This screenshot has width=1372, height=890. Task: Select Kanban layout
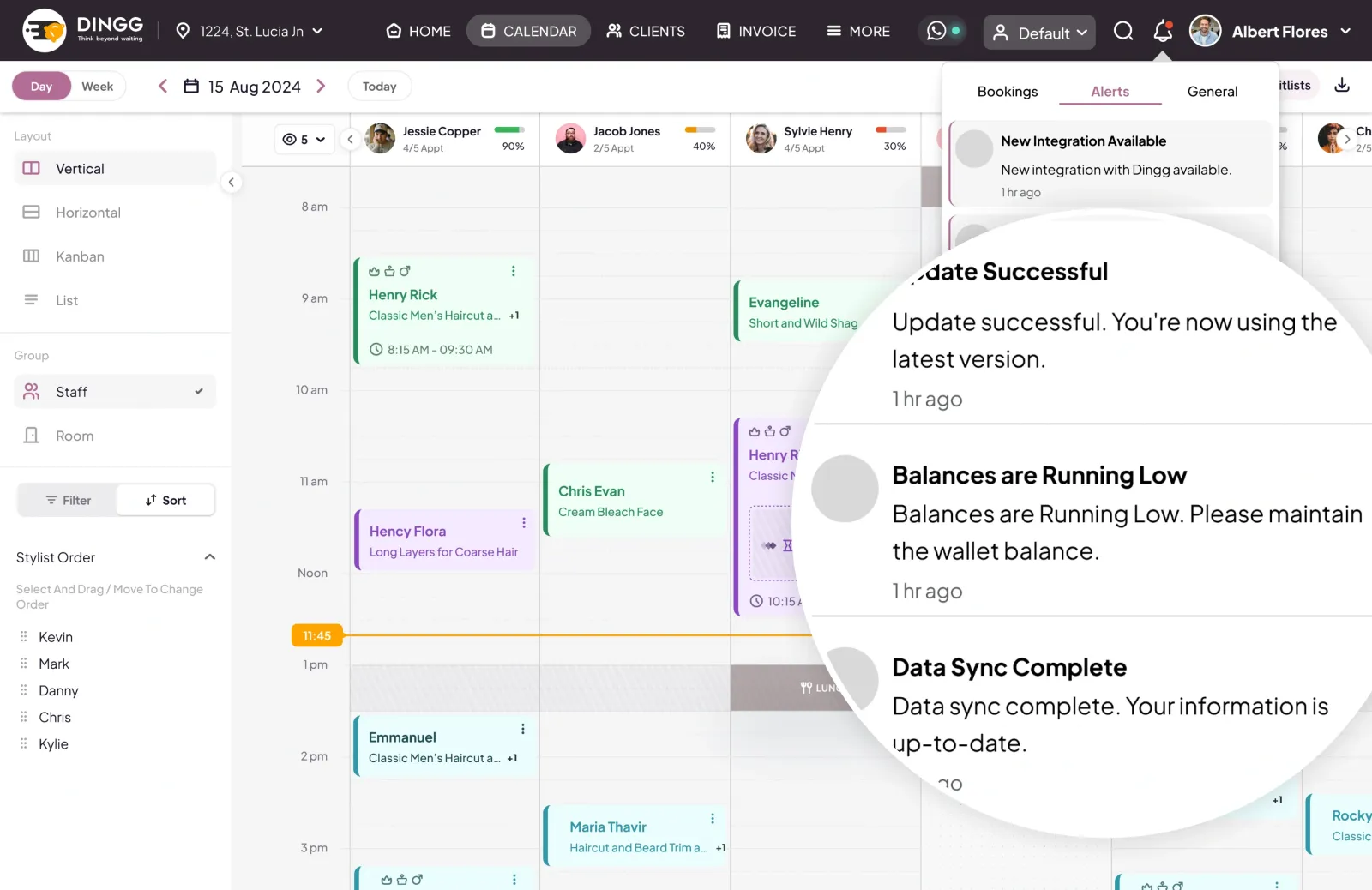click(115, 256)
